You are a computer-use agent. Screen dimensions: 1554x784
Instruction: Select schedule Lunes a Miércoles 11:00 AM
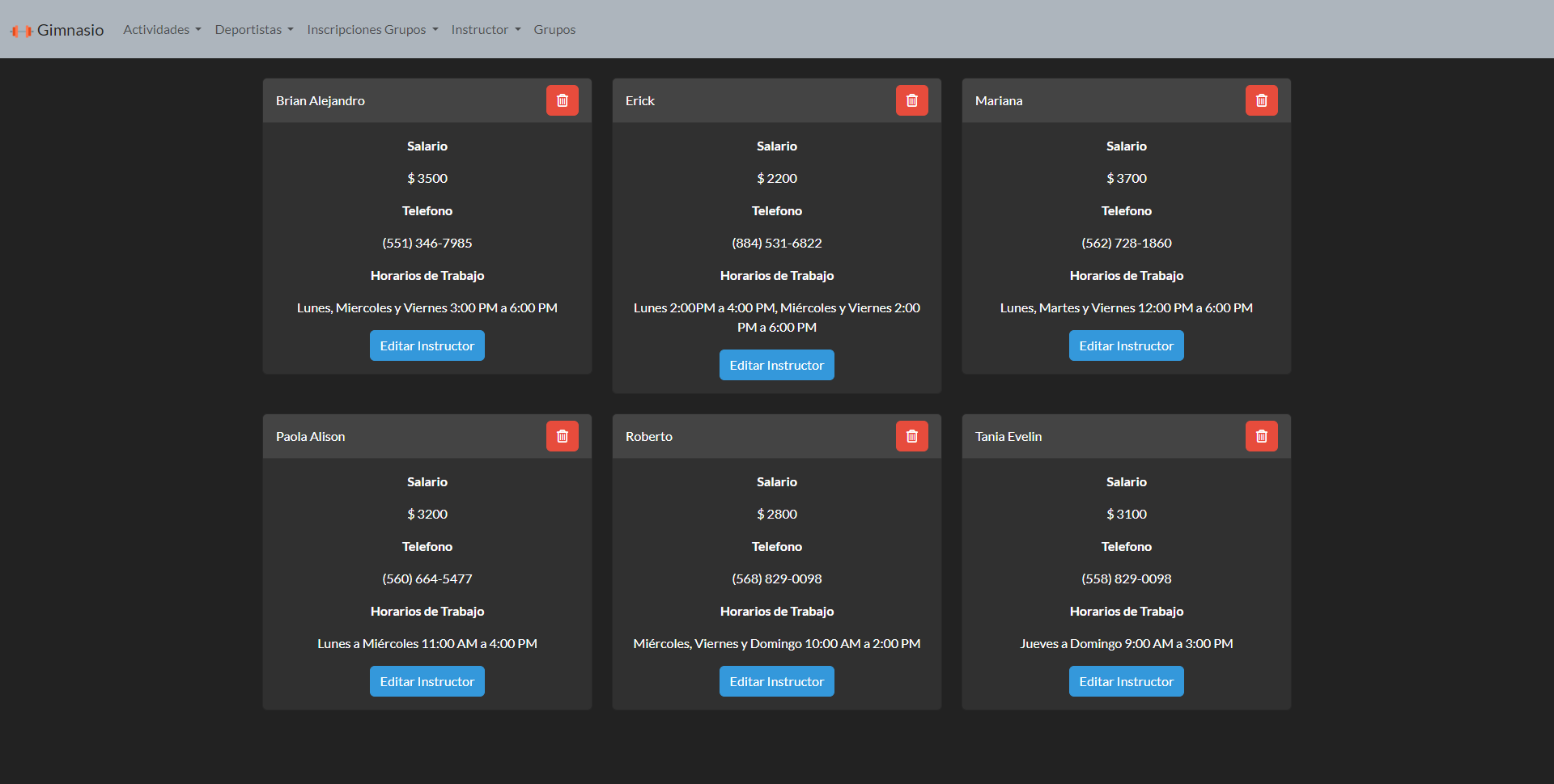[427, 643]
